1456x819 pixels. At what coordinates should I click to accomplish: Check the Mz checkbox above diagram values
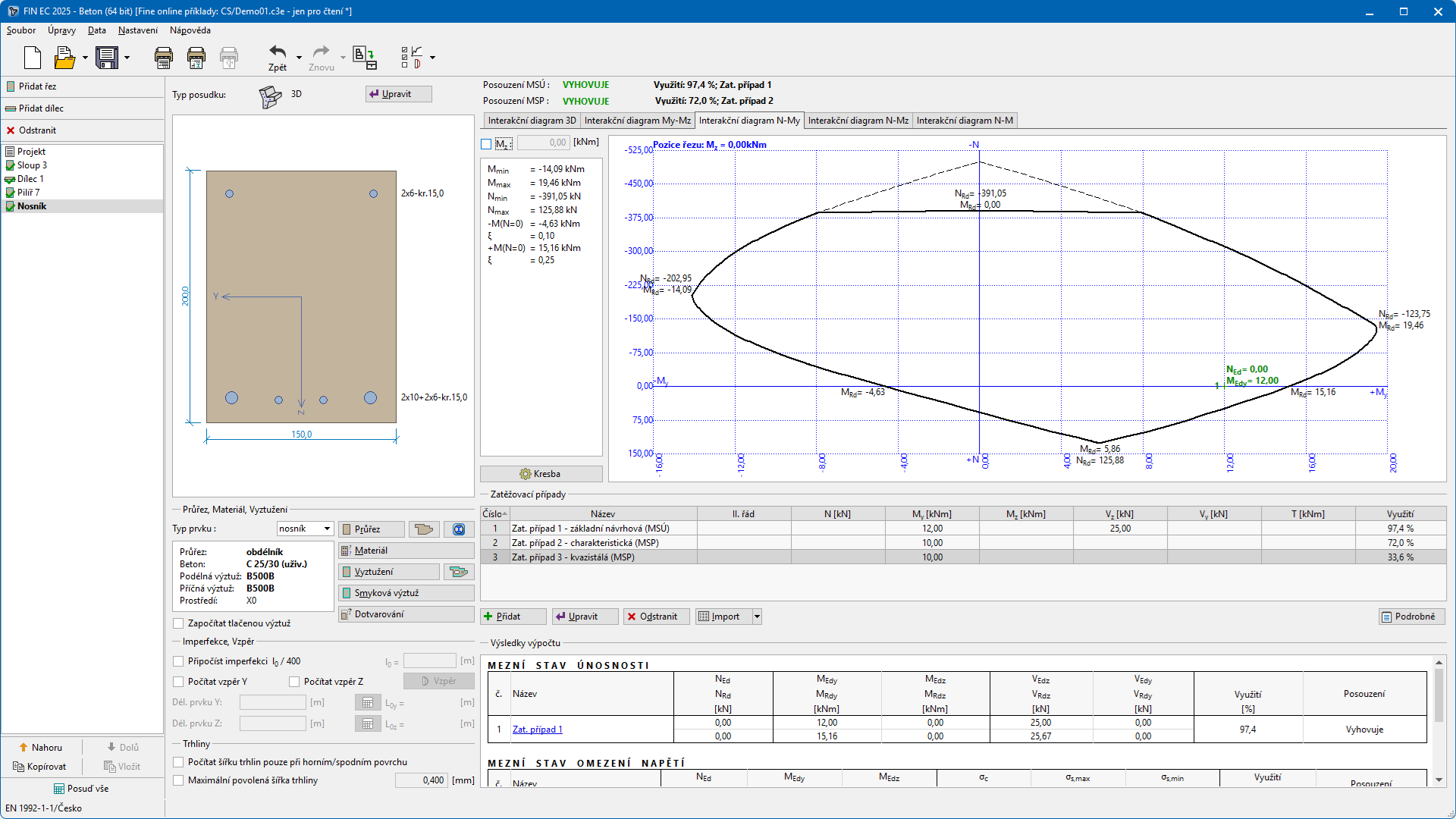click(x=486, y=143)
